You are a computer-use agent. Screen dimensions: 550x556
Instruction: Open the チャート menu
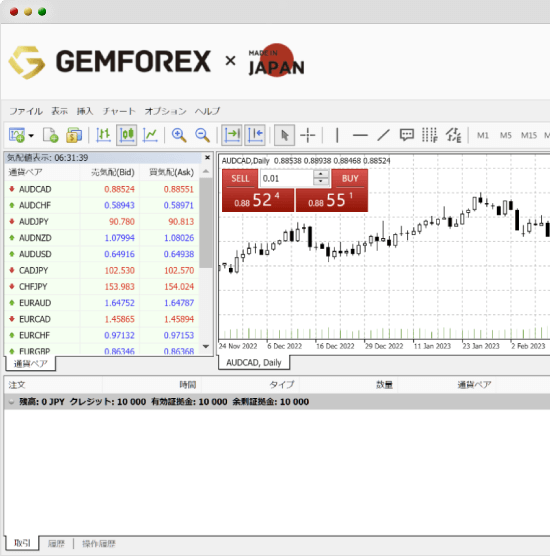pyautogui.click(x=118, y=111)
